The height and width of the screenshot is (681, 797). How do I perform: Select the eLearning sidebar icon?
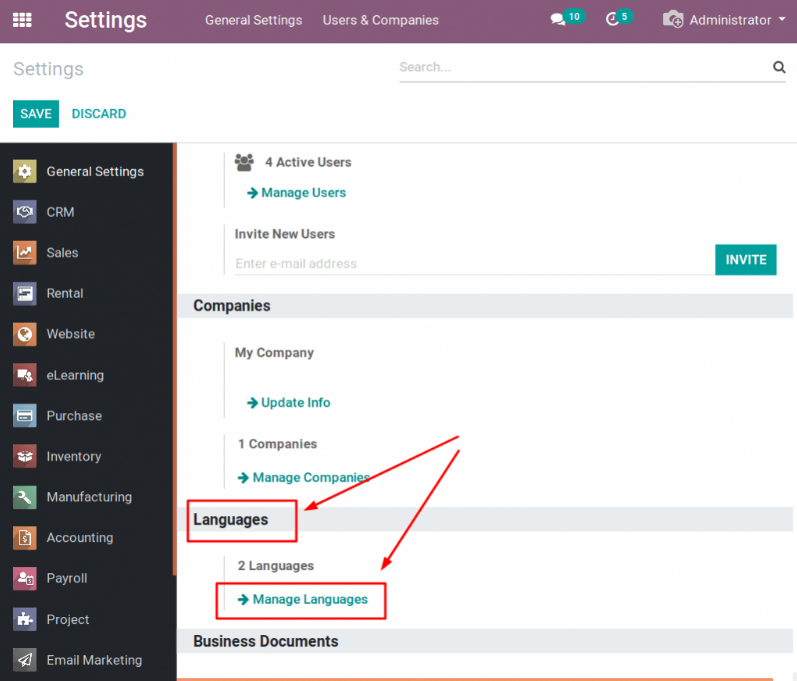[x=25, y=375]
